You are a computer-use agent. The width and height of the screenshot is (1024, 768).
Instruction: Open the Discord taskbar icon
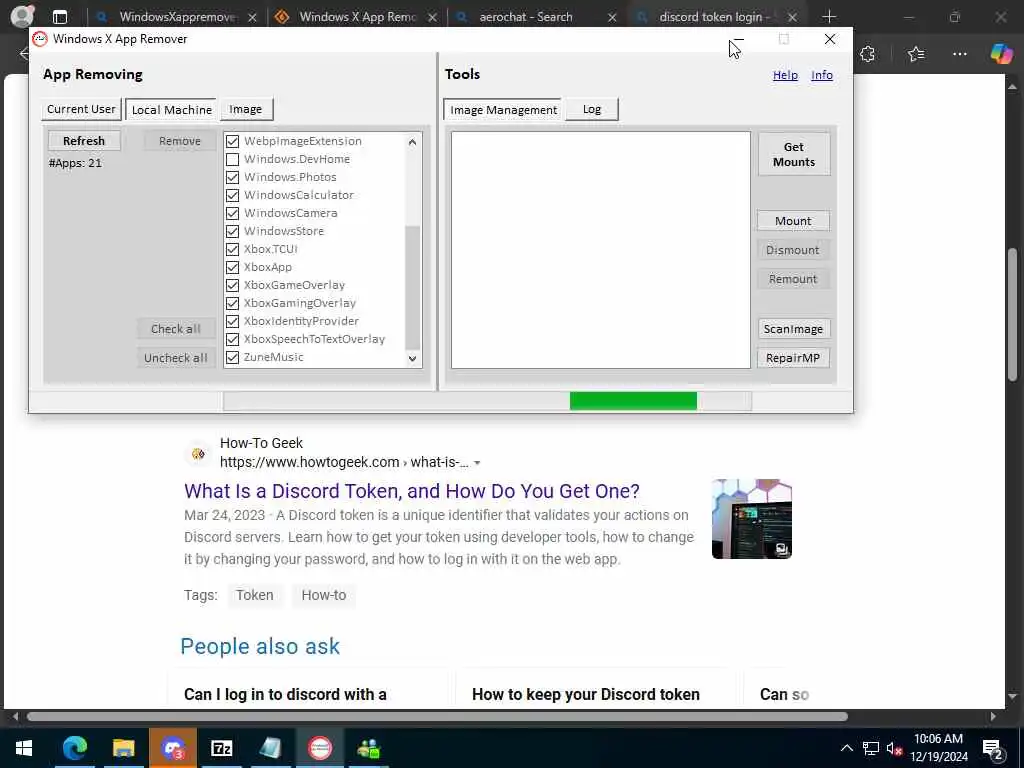172,748
